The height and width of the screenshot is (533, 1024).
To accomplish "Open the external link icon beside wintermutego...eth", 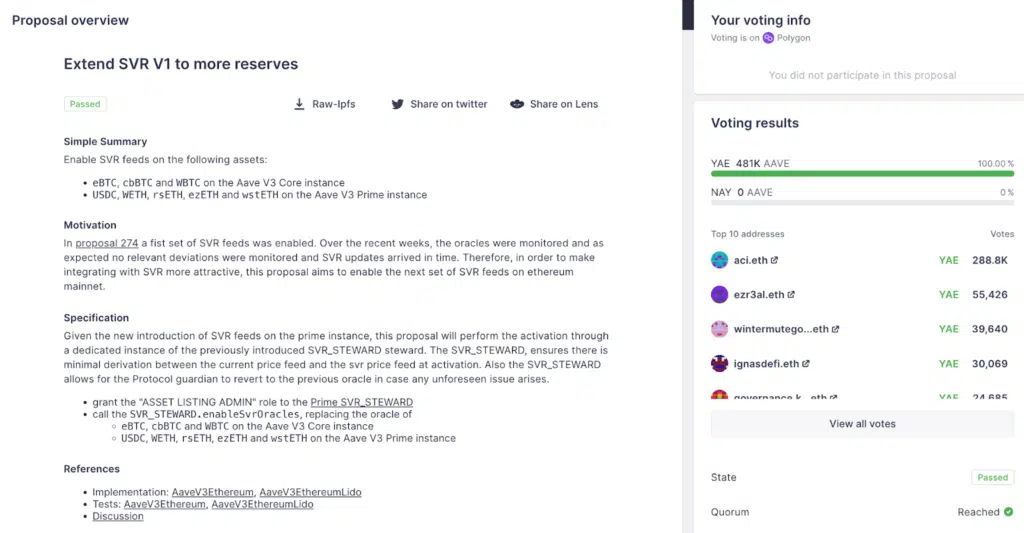I will coord(835,329).
